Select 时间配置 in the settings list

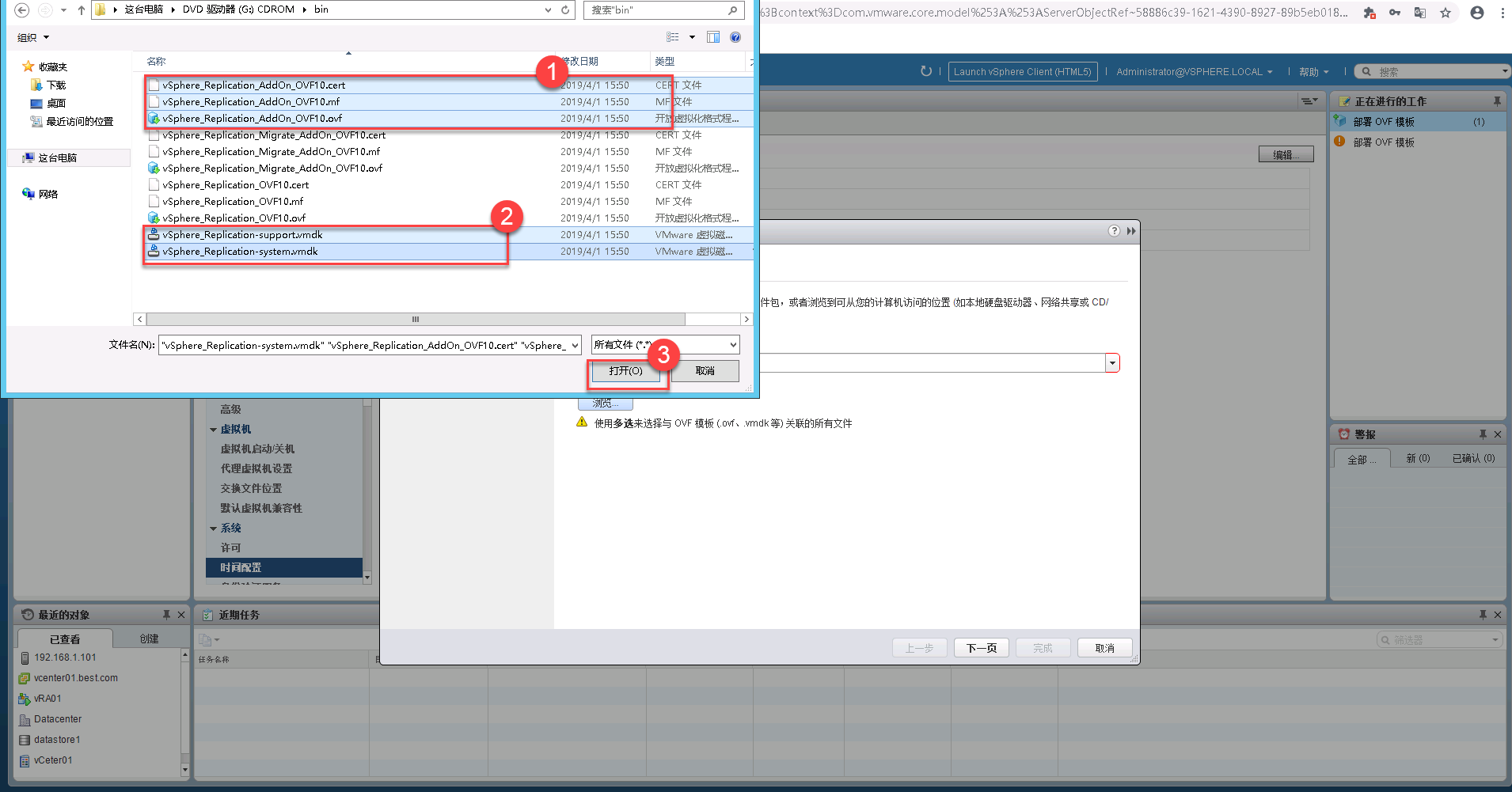(x=284, y=567)
